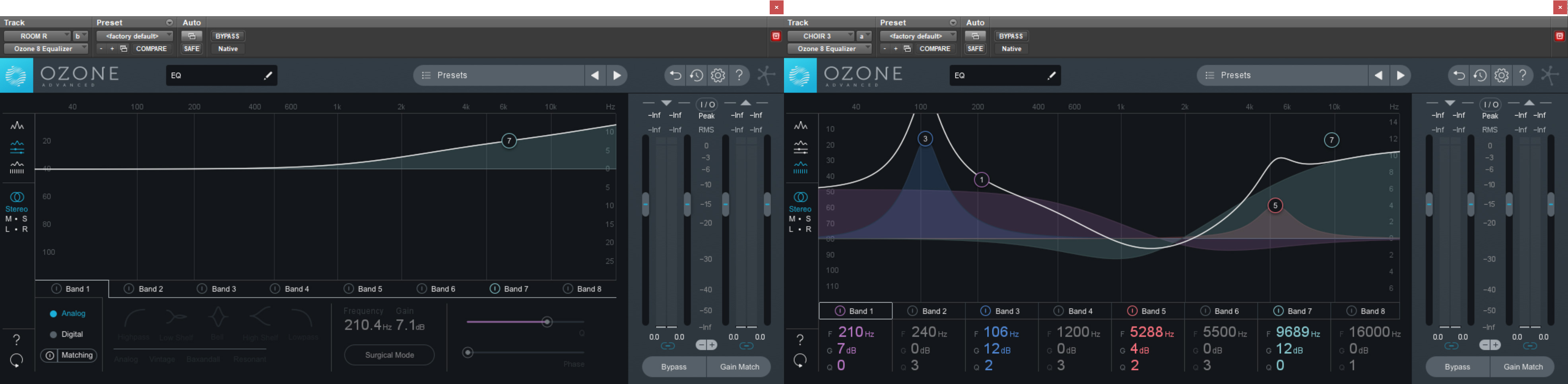Screen dimensions: 1568x384
Task: Click the iZotope star logo in ROOM R window
Action: tap(766, 75)
